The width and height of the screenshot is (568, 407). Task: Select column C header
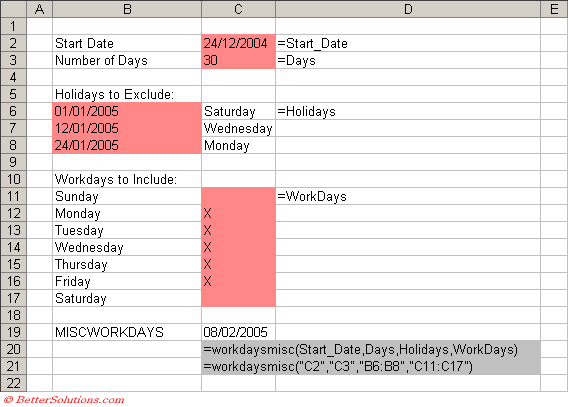click(238, 9)
